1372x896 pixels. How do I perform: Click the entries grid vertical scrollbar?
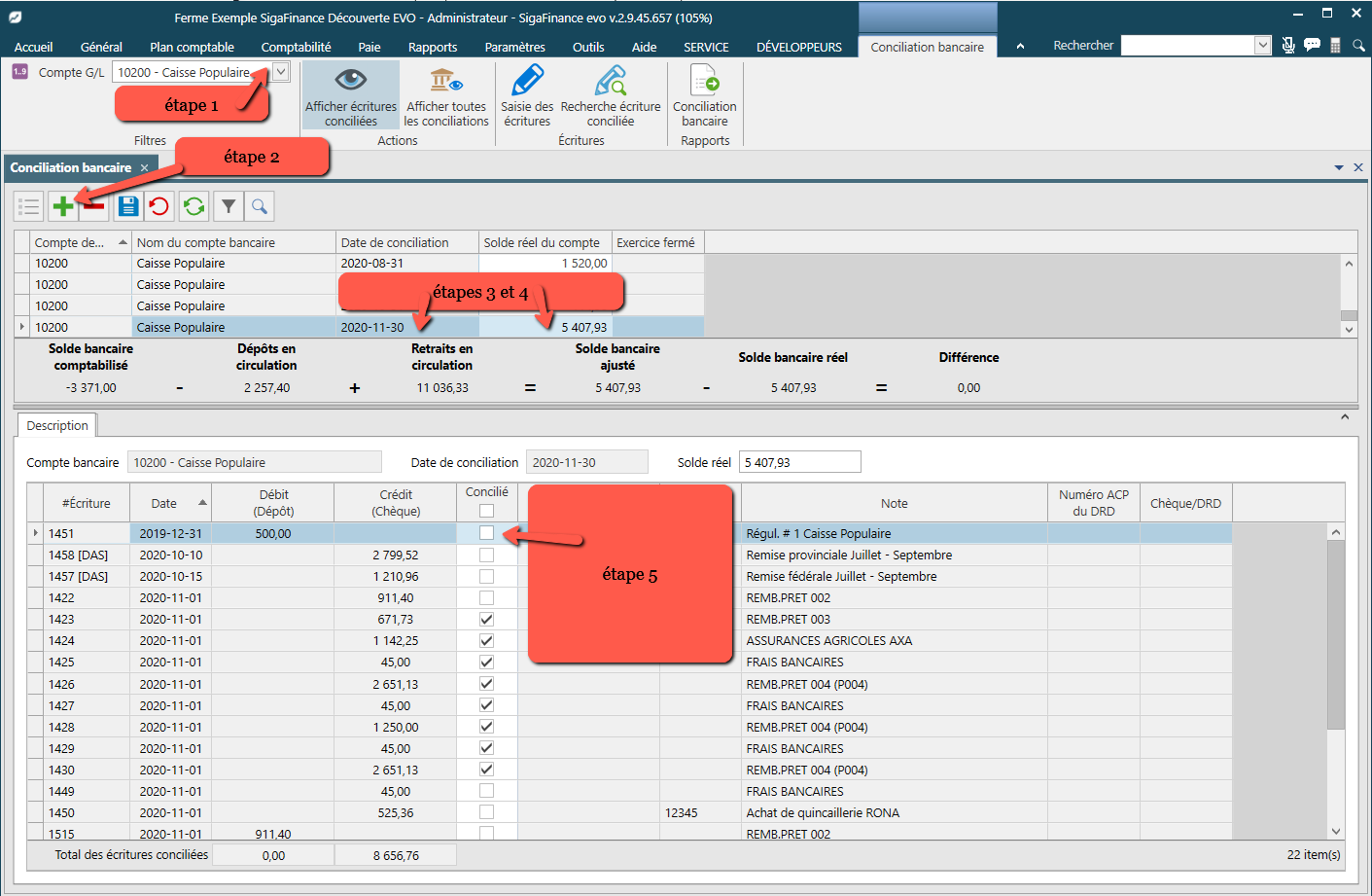coord(1336,634)
